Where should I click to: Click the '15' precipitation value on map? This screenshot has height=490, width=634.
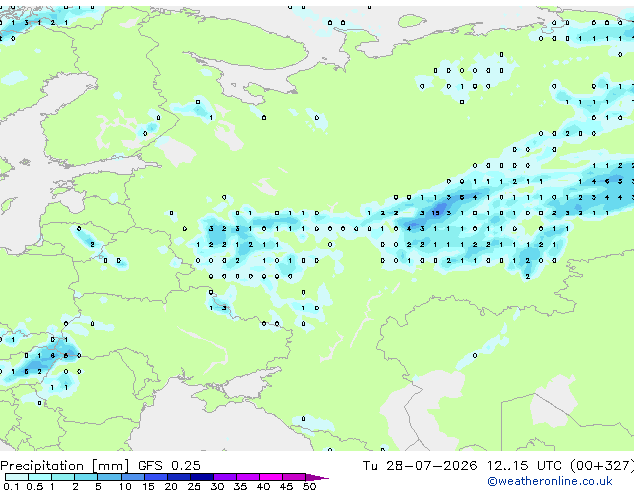(435, 213)
